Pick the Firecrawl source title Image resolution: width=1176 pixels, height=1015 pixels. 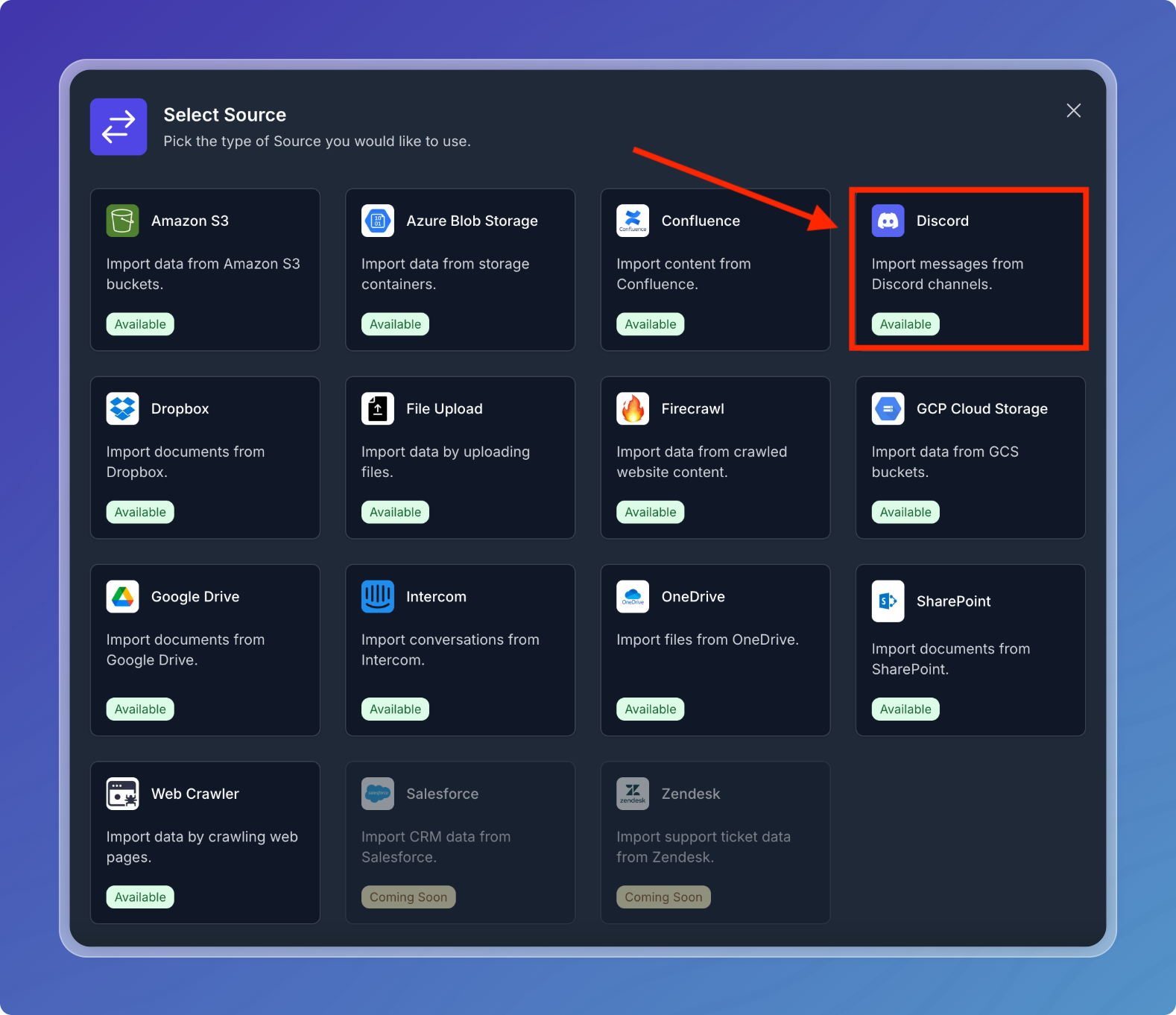coord(693,408)
